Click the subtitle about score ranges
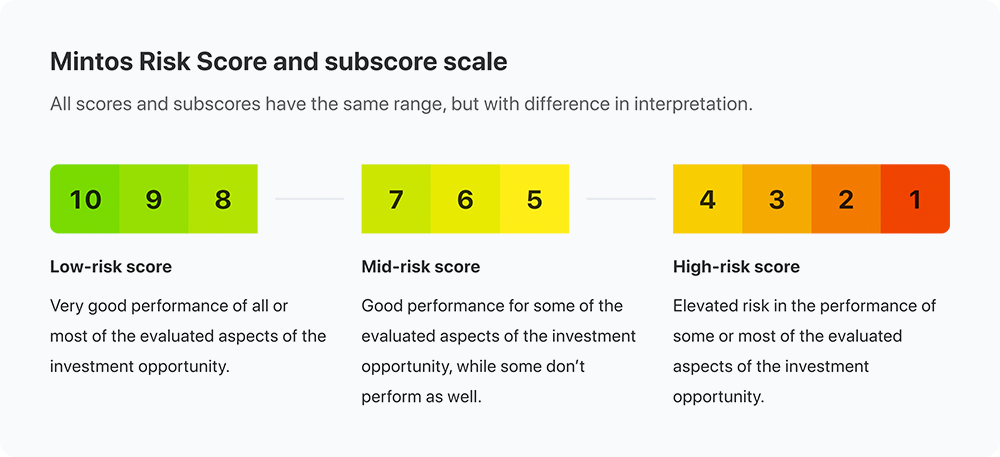Image resolution: width=1000 pixels, height=457 pixels. (402, 104)
